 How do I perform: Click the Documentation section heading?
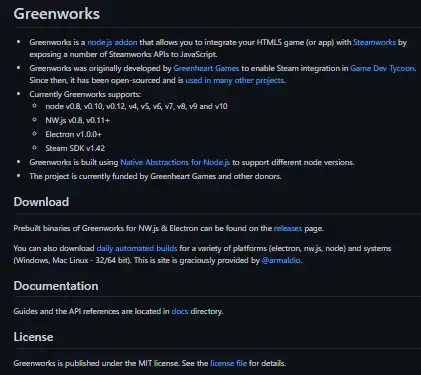pos(56,286)
